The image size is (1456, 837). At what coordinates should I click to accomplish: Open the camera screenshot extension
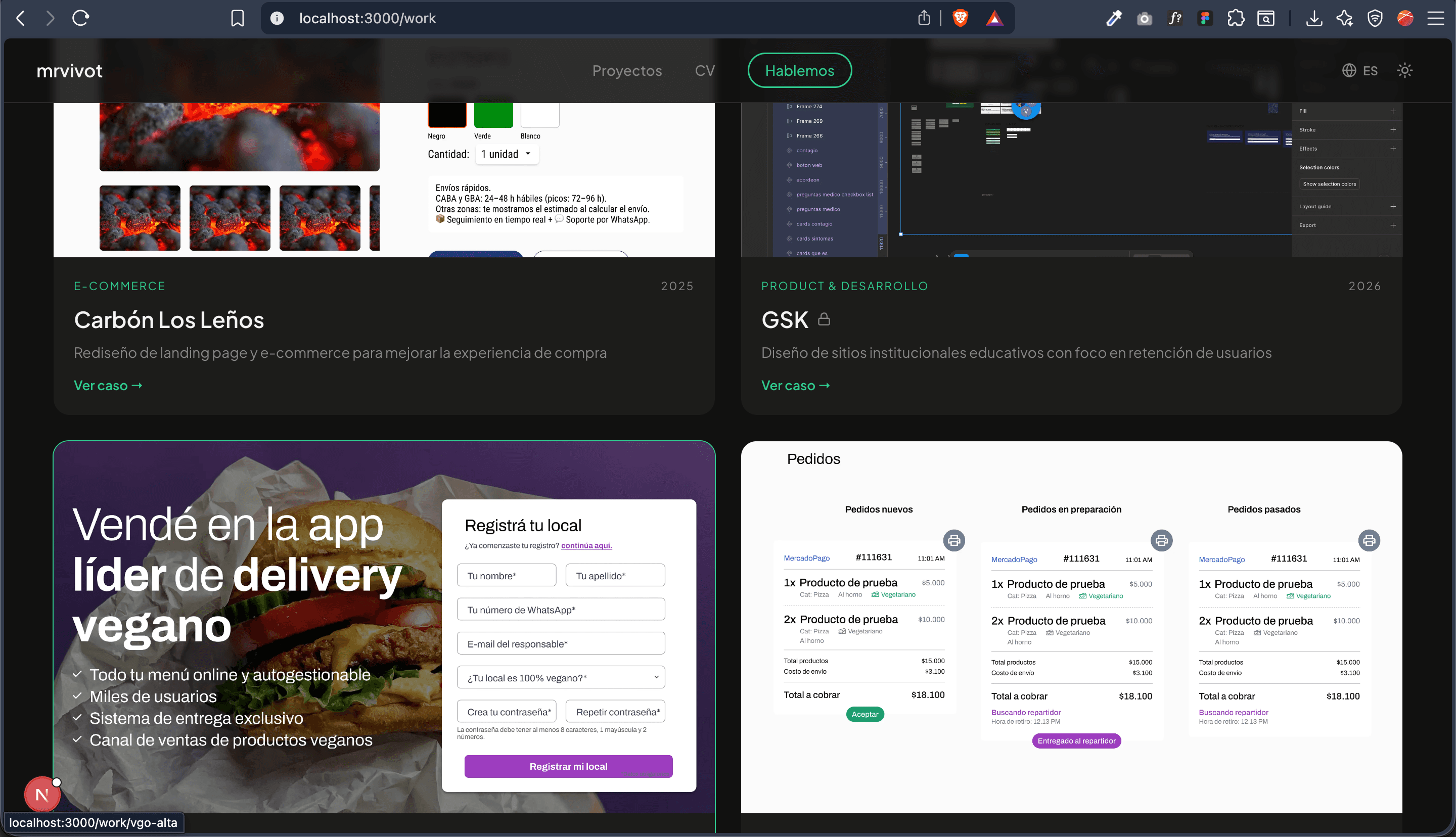click(1145, 19)
